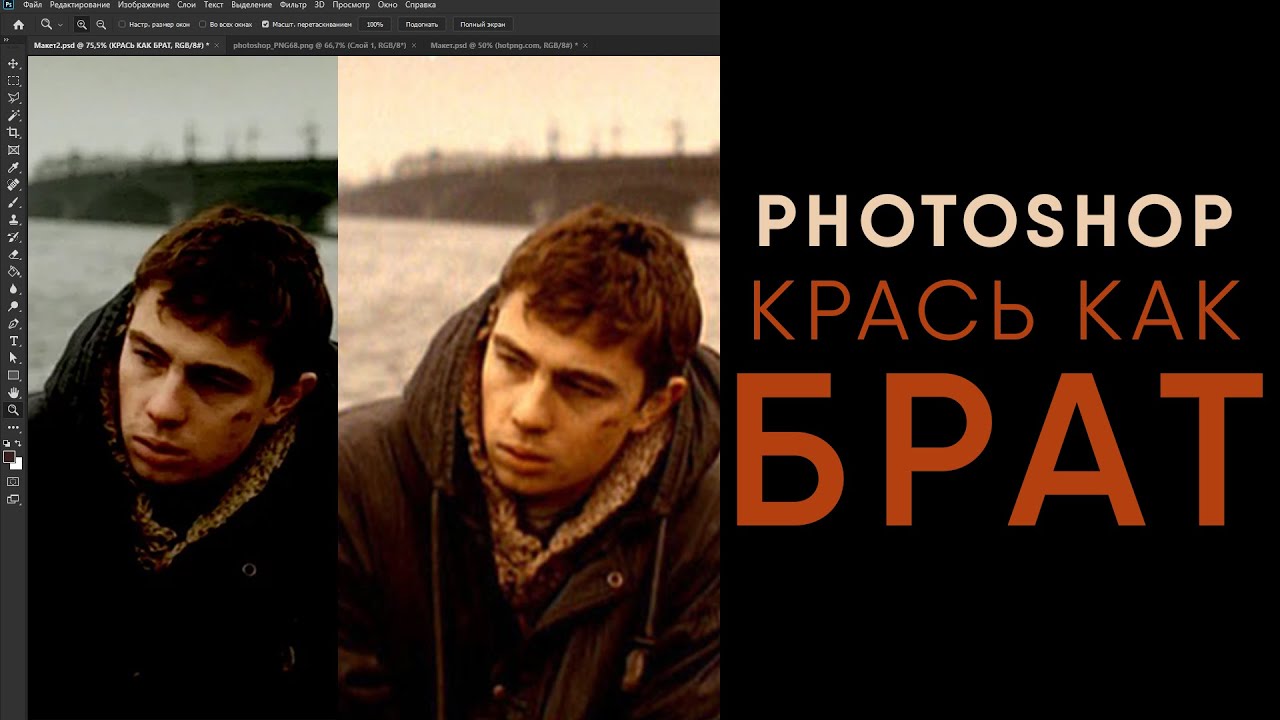Click the Home icon in options bar
The image size is (1280, 720).
click(18, 24)
